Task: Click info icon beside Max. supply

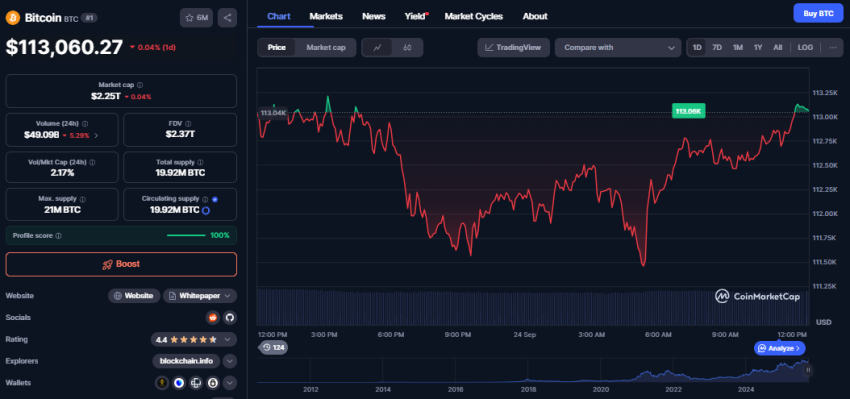Action: click(82, 199)
